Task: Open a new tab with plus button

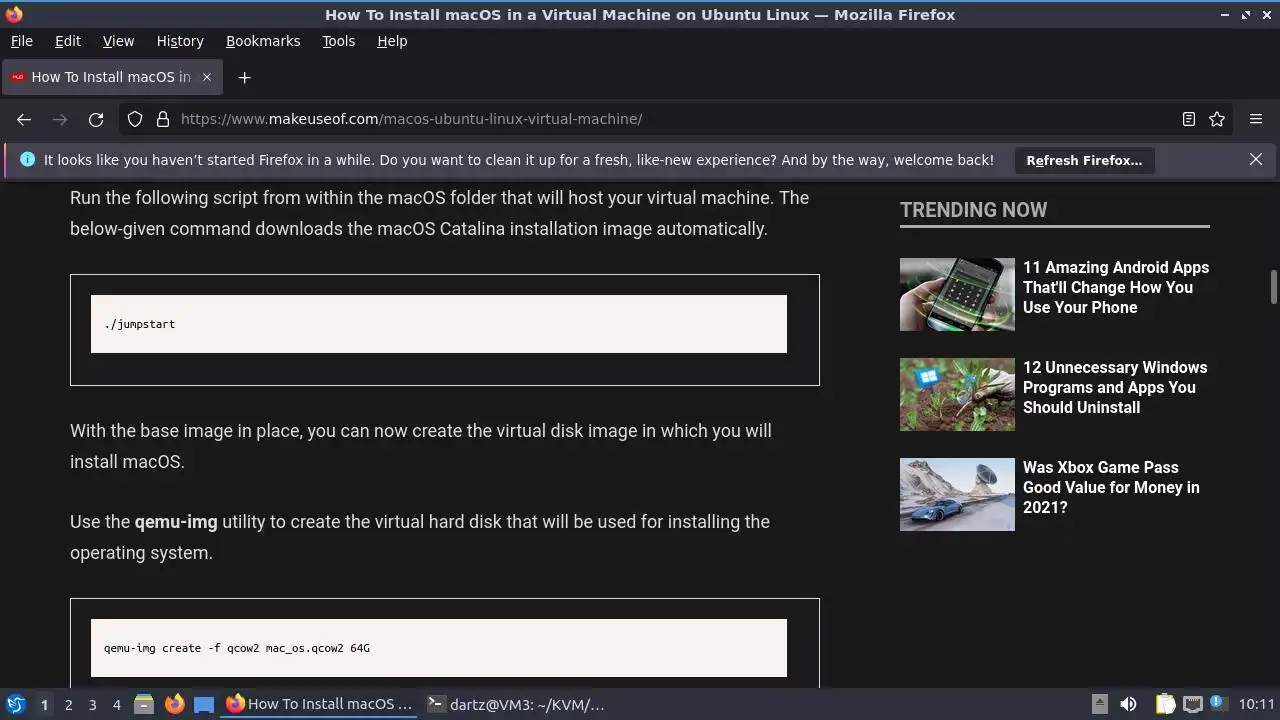Action: coord(244,77)
